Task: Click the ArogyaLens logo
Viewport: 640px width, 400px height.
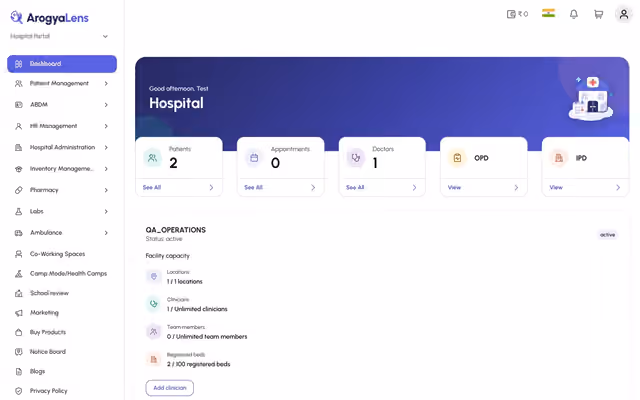Action: click(49, 18)
